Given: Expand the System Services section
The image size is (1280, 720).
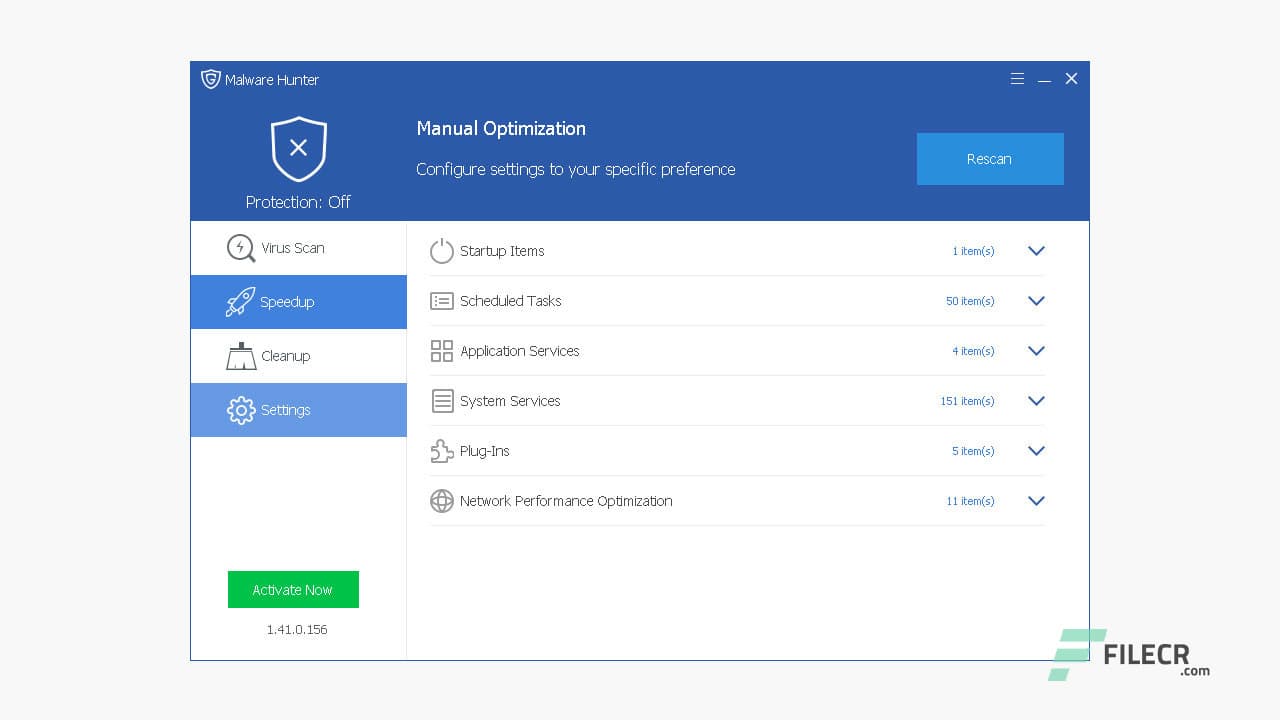Looking at the screenshot, I should point(1036,401).
